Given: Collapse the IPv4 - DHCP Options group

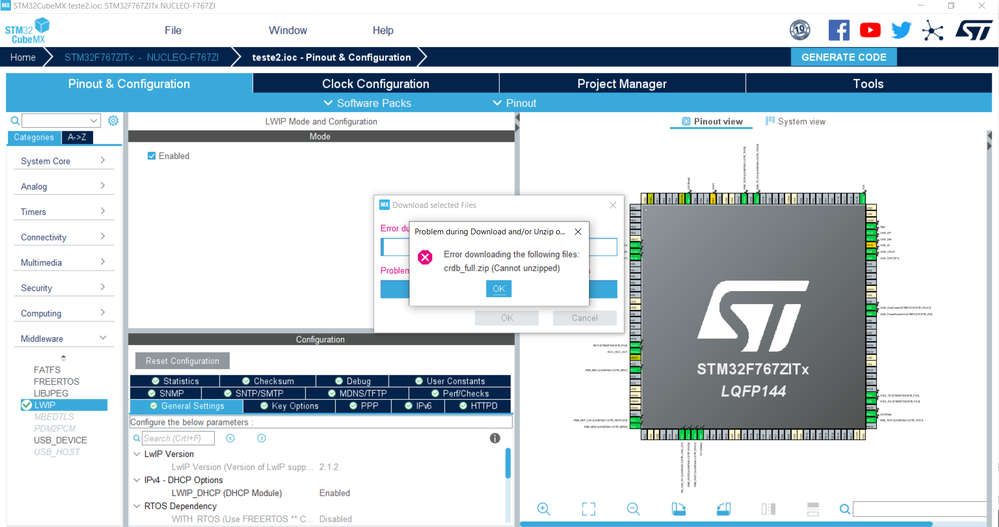Looking at the screenshot, I should (136, 480).
